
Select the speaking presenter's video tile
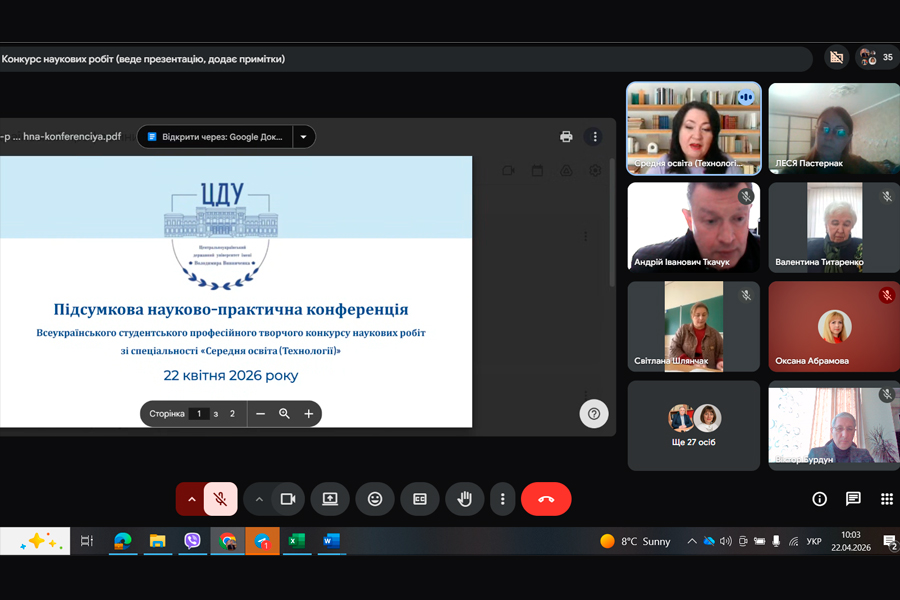[x=694, y=128]
